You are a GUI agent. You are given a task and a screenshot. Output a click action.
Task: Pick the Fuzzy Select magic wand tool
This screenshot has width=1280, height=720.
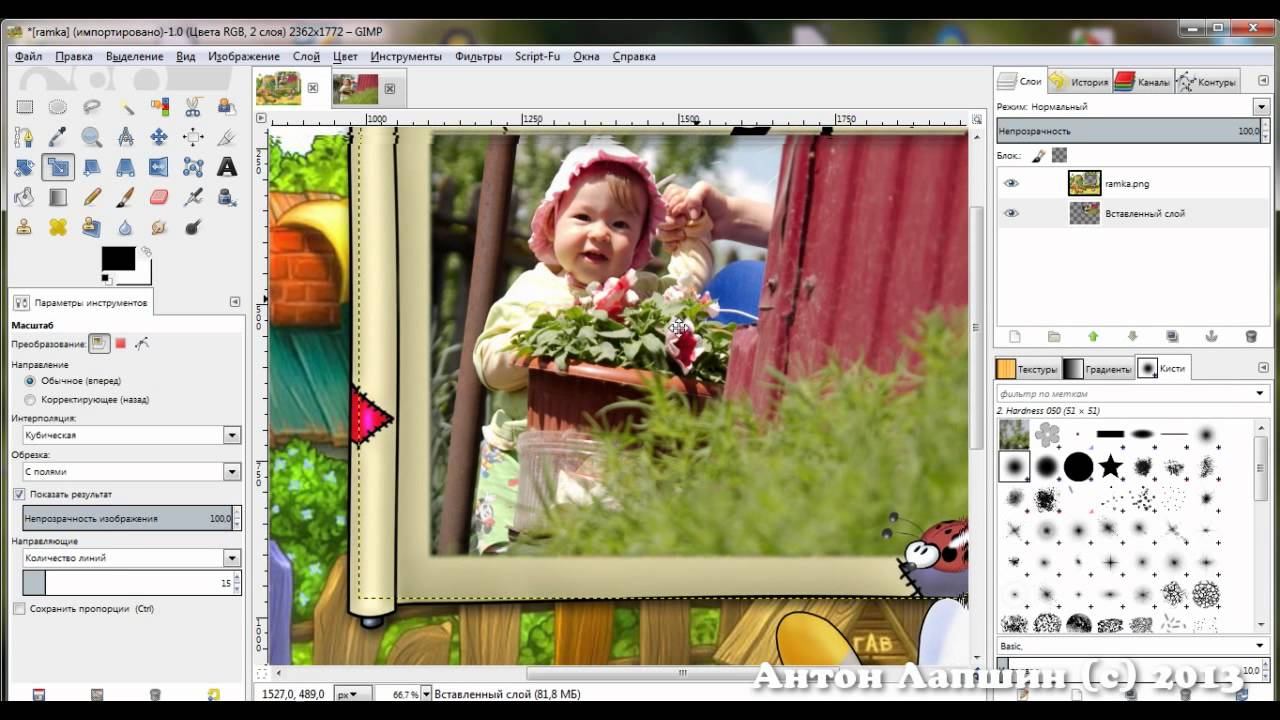(x=126, y=107)
